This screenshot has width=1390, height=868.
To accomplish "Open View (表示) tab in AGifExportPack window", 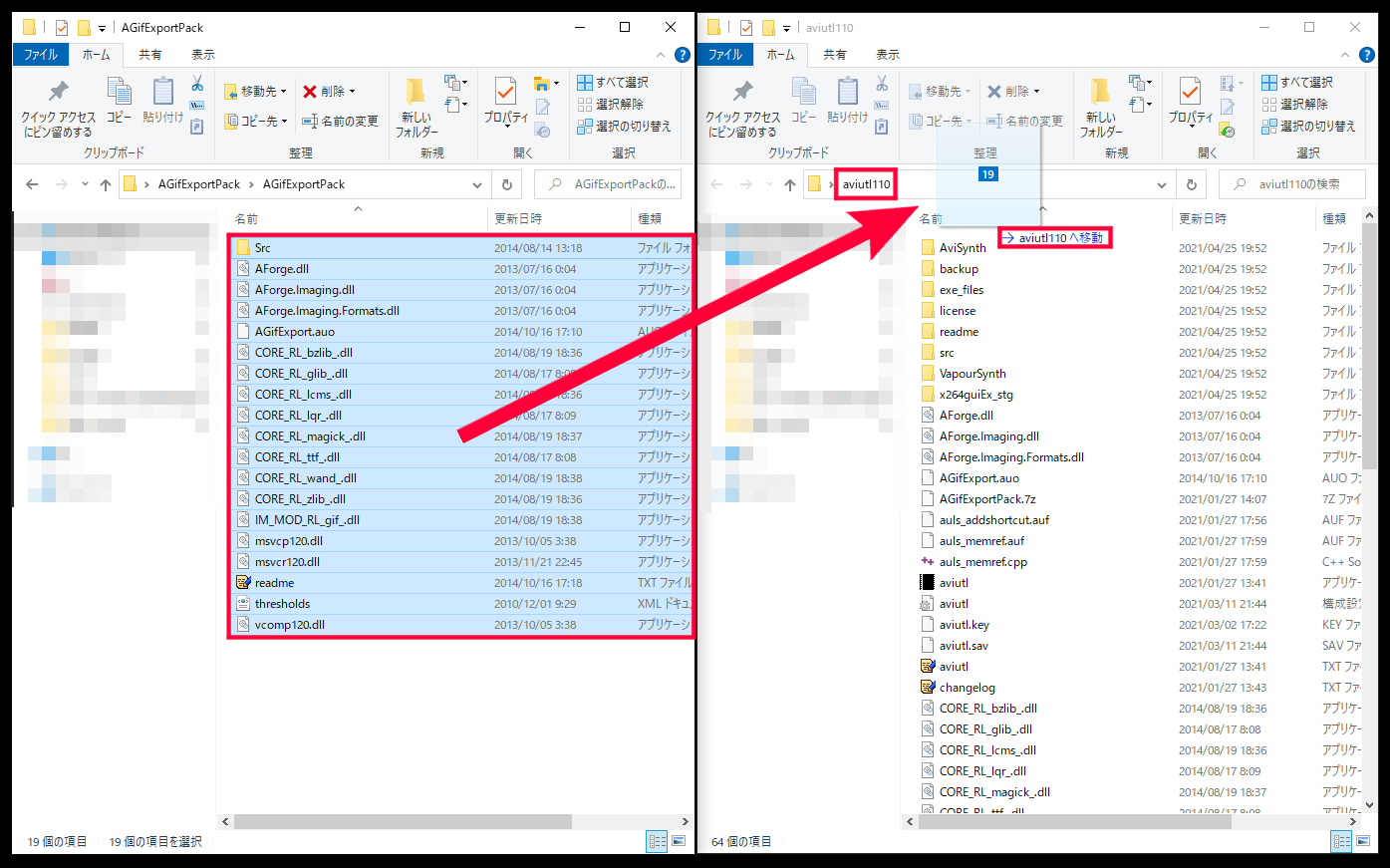I will point(203,55).
